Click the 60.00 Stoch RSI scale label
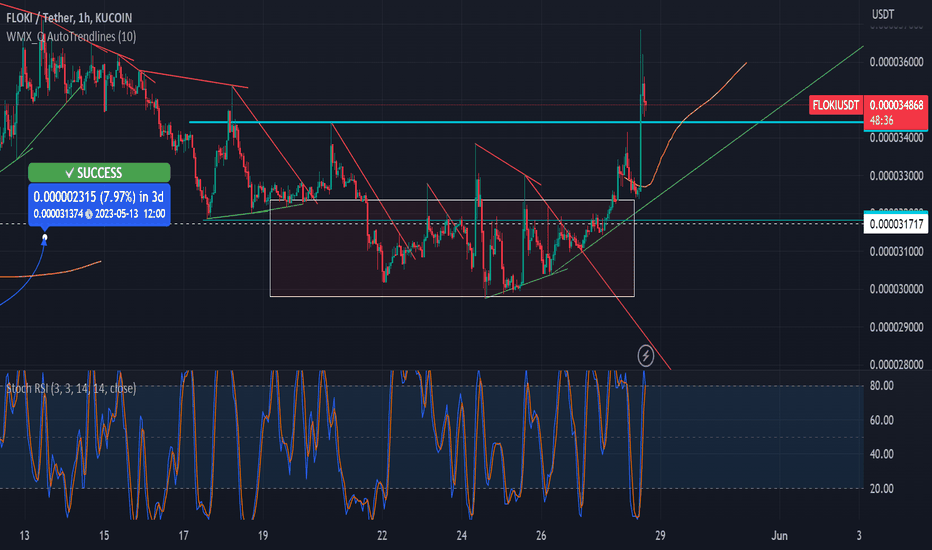 (x=881, y=420)
